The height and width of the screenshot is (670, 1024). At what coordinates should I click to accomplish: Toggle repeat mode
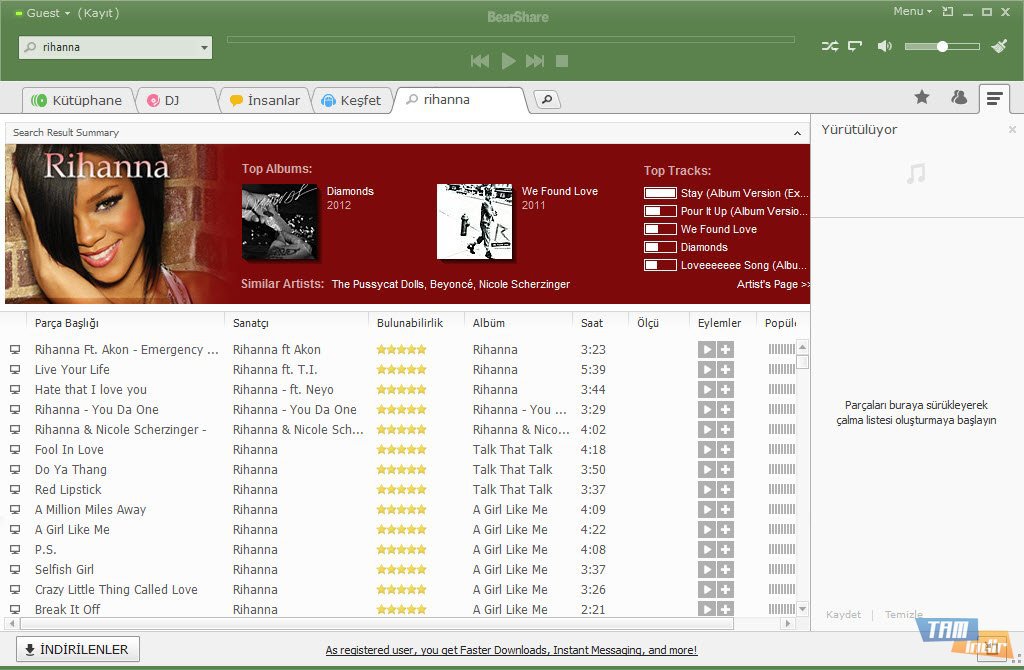(855, 46)
